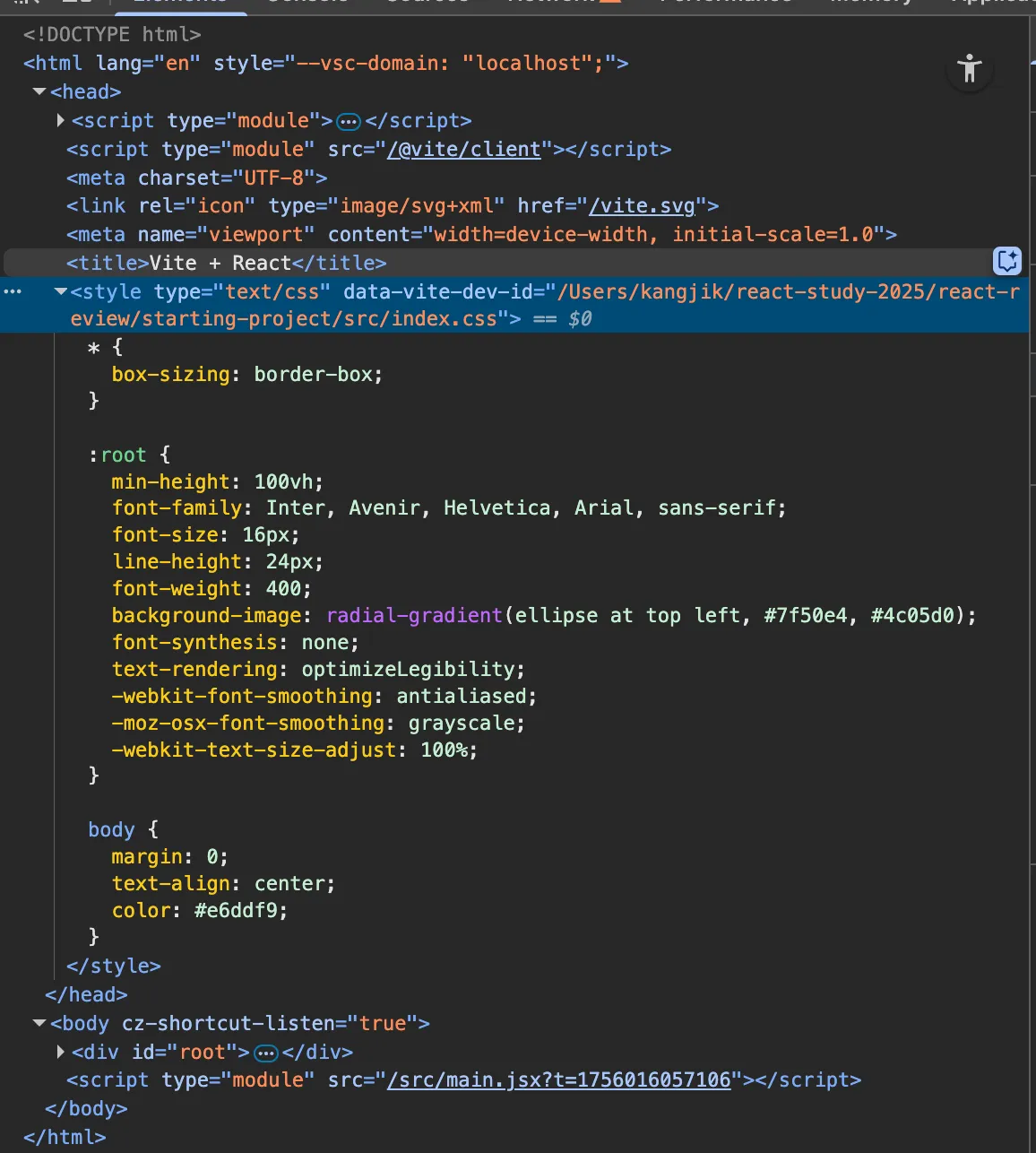Image resolution: width=1036 pixels, height=1153 pixels.
Task: Click the font-family Inter, Avenir declaration
Action: (449, 507)
